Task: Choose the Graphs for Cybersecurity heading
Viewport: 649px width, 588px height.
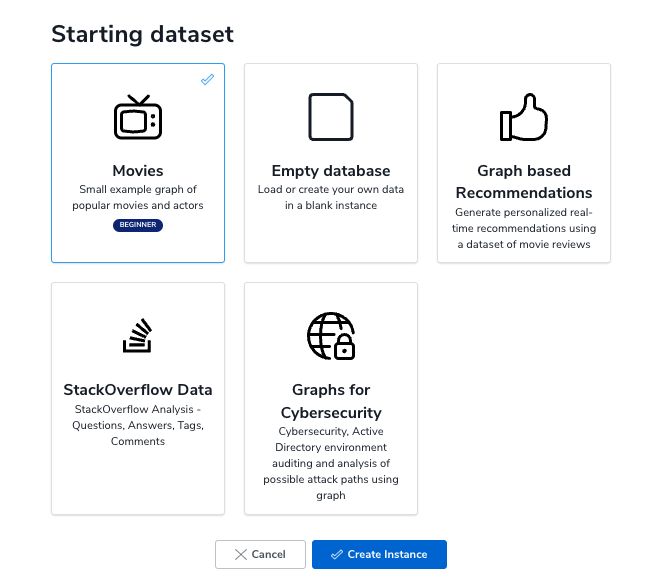Action: [331, 401]
